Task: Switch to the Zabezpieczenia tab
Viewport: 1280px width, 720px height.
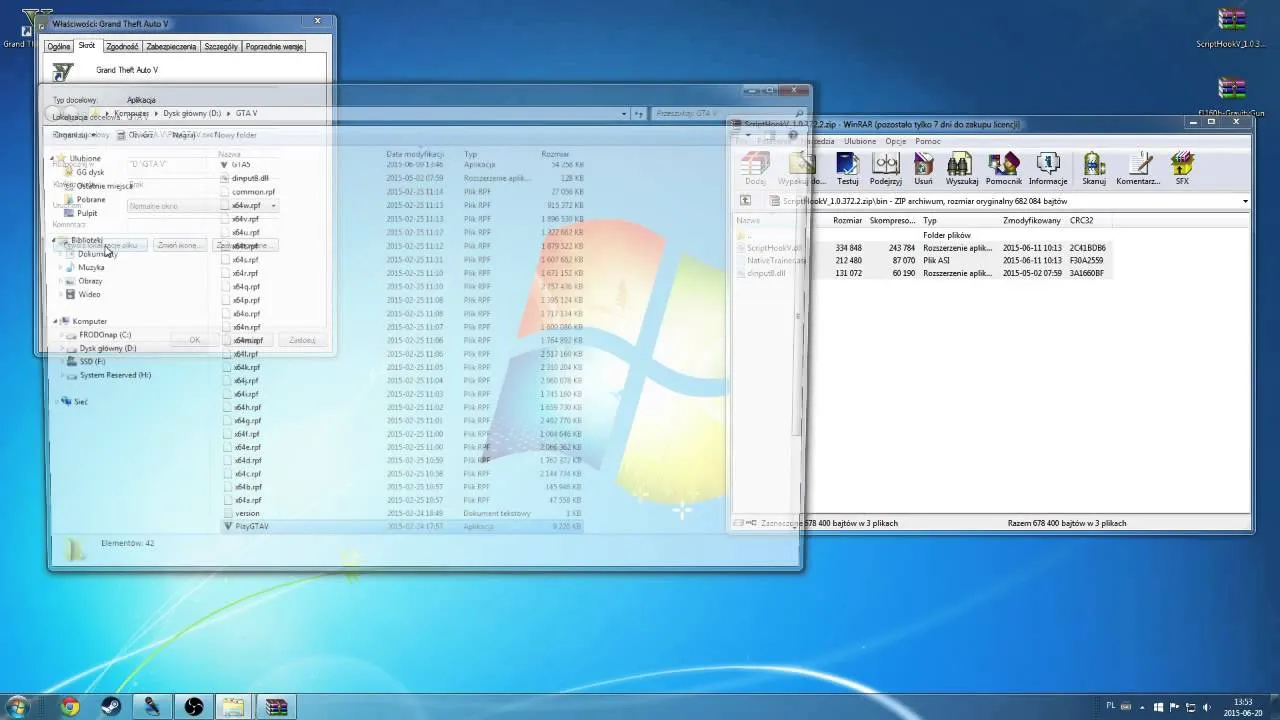Action: click(x=171, y=46)
